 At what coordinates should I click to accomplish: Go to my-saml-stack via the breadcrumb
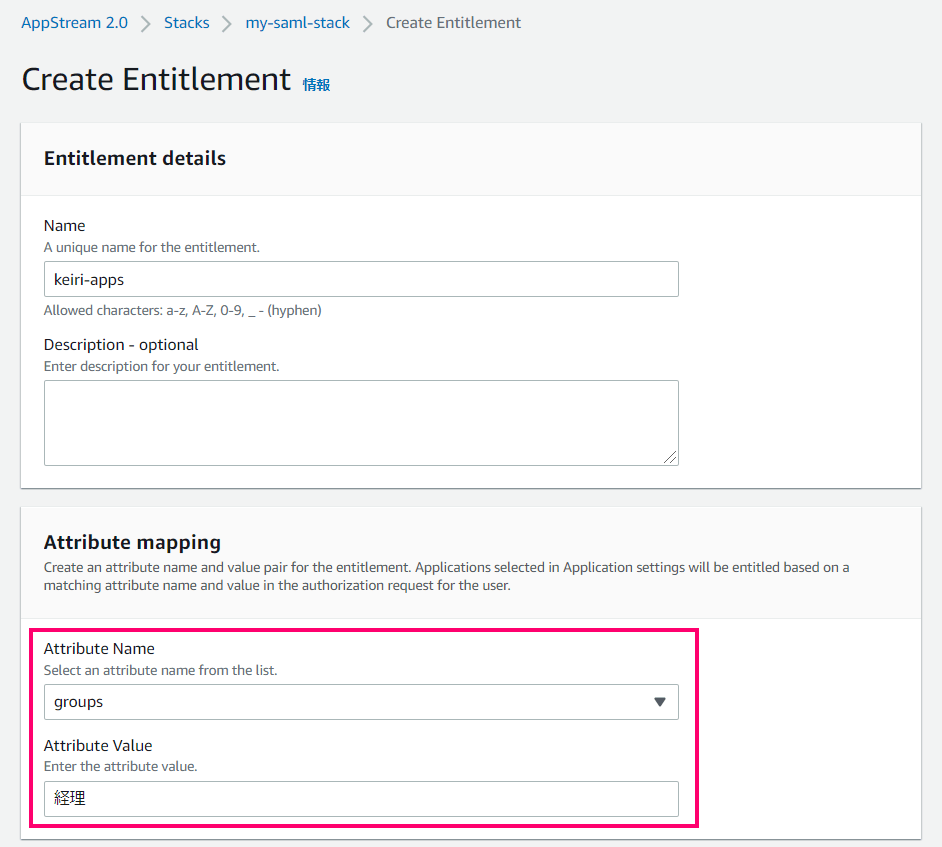(x=297, y=22)
